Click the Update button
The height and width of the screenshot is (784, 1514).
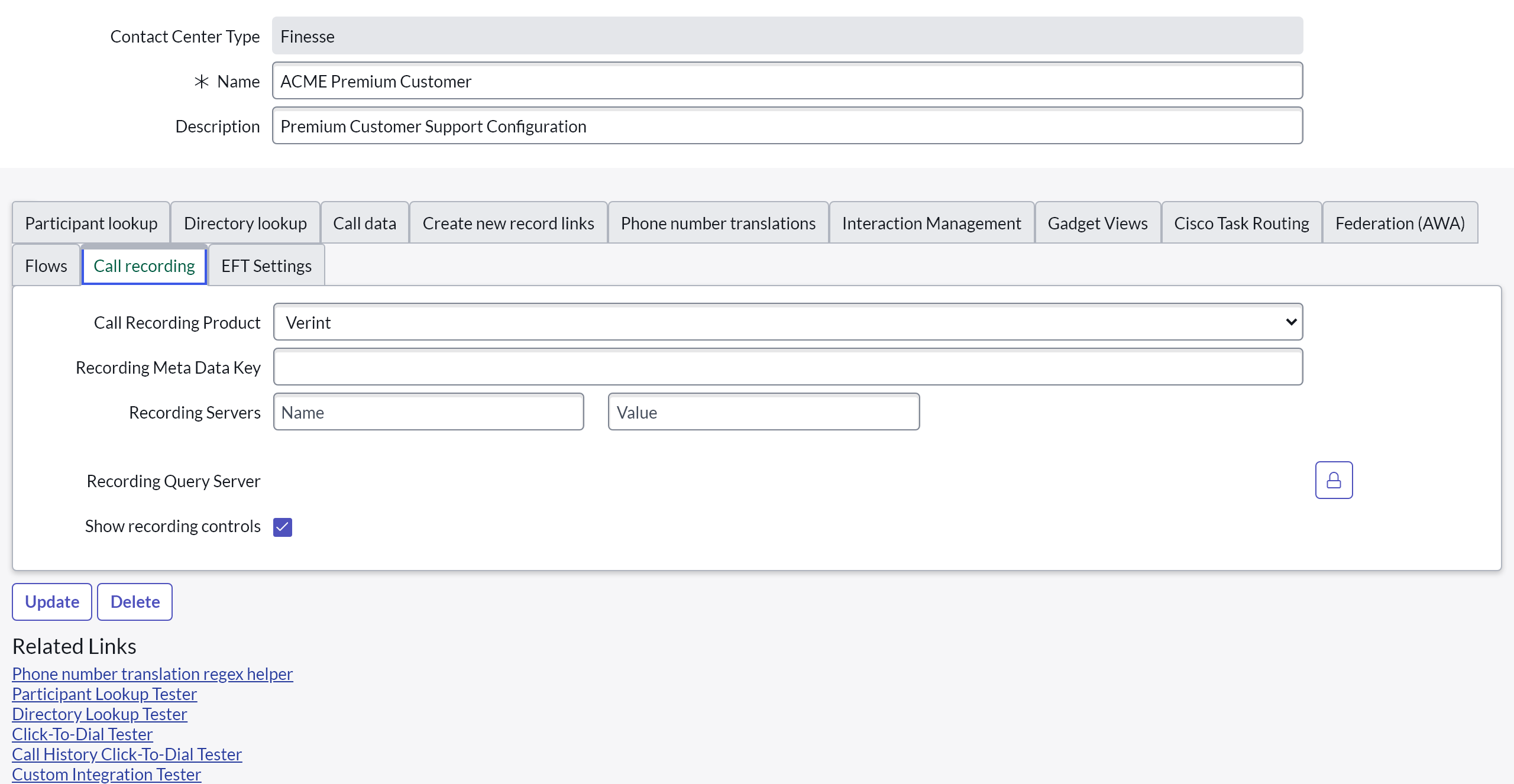coord(52,601)
